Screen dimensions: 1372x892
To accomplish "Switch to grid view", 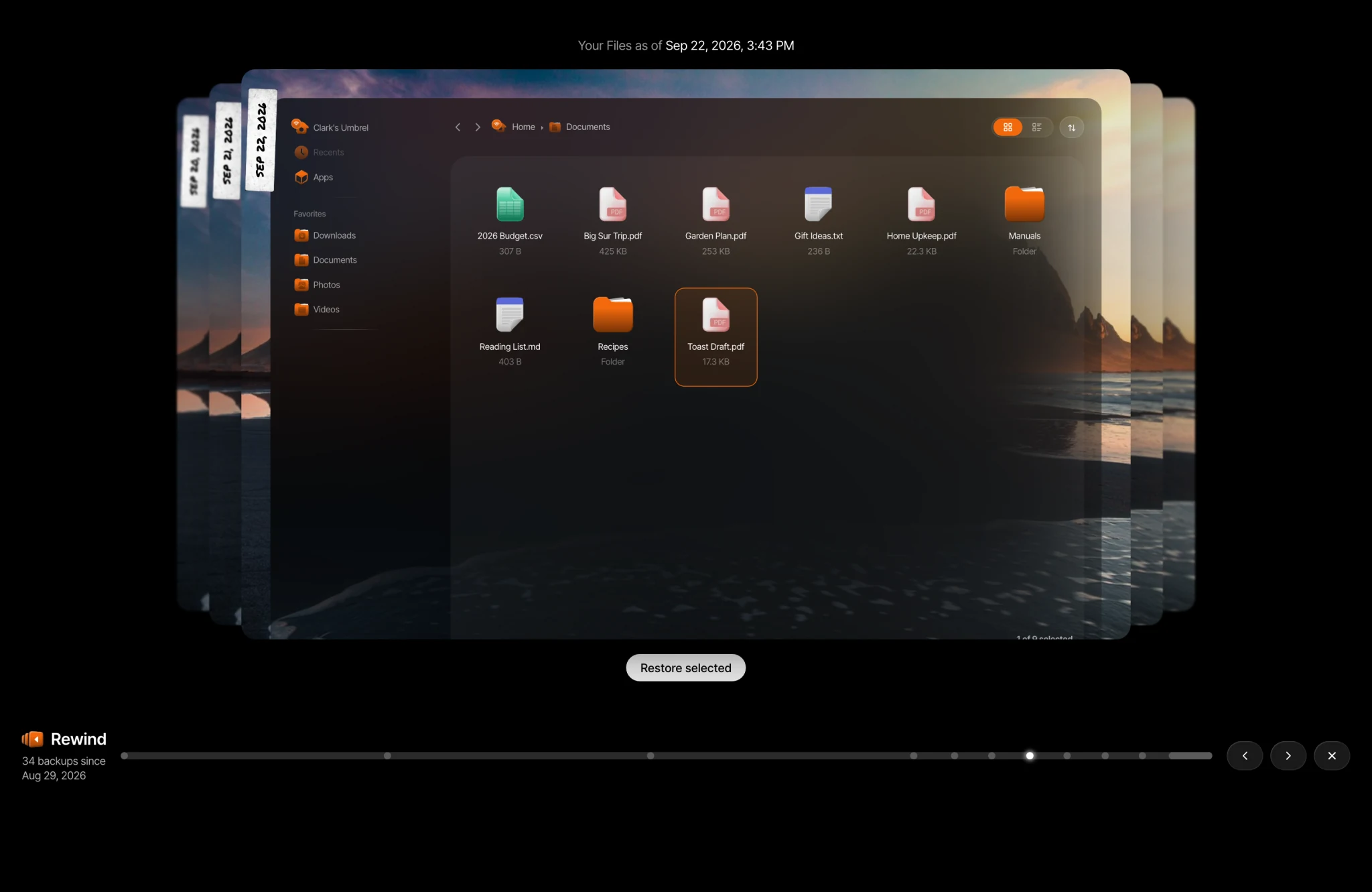I will [1008, 127].
